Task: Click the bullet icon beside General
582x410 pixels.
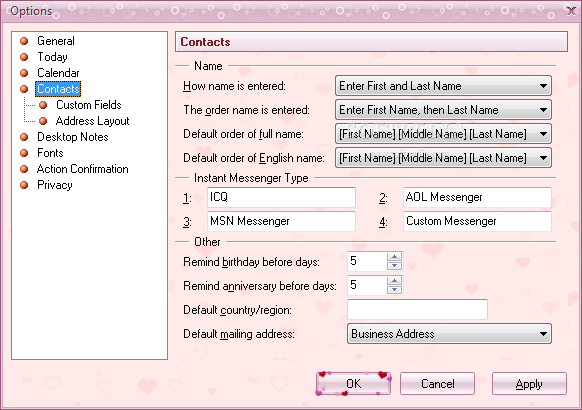Action: [x=24, y=41]
